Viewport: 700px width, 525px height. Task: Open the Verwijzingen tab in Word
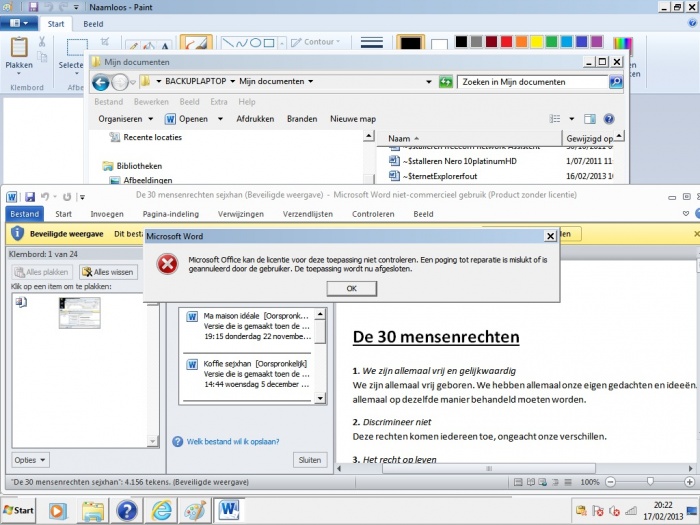[x=241, y=214]
